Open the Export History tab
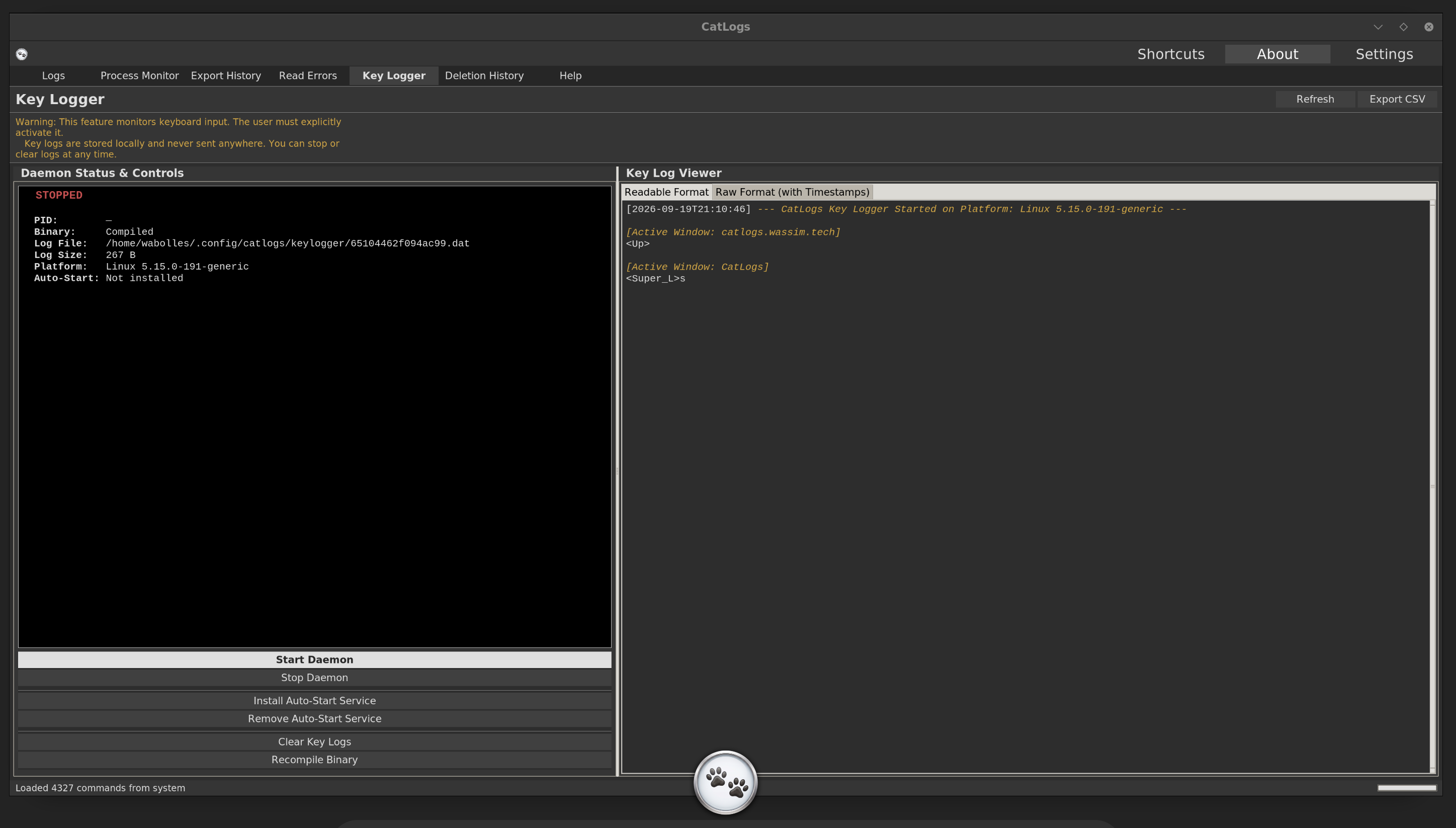The height and width of the screenshot is (828, 1456). [x=226, y=75]
